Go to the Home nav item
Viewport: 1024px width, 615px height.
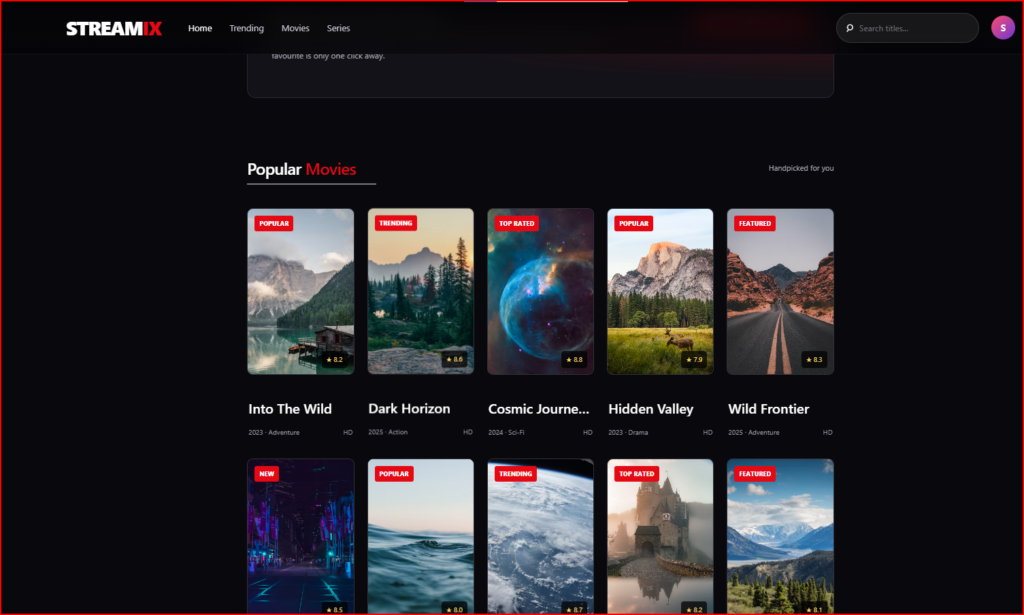[200, 28]
